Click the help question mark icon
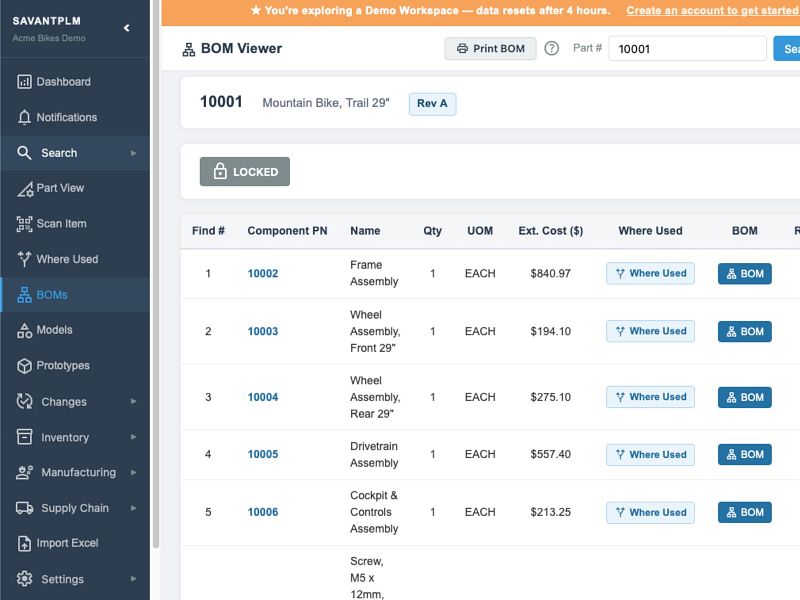 [x=552, y=48]
